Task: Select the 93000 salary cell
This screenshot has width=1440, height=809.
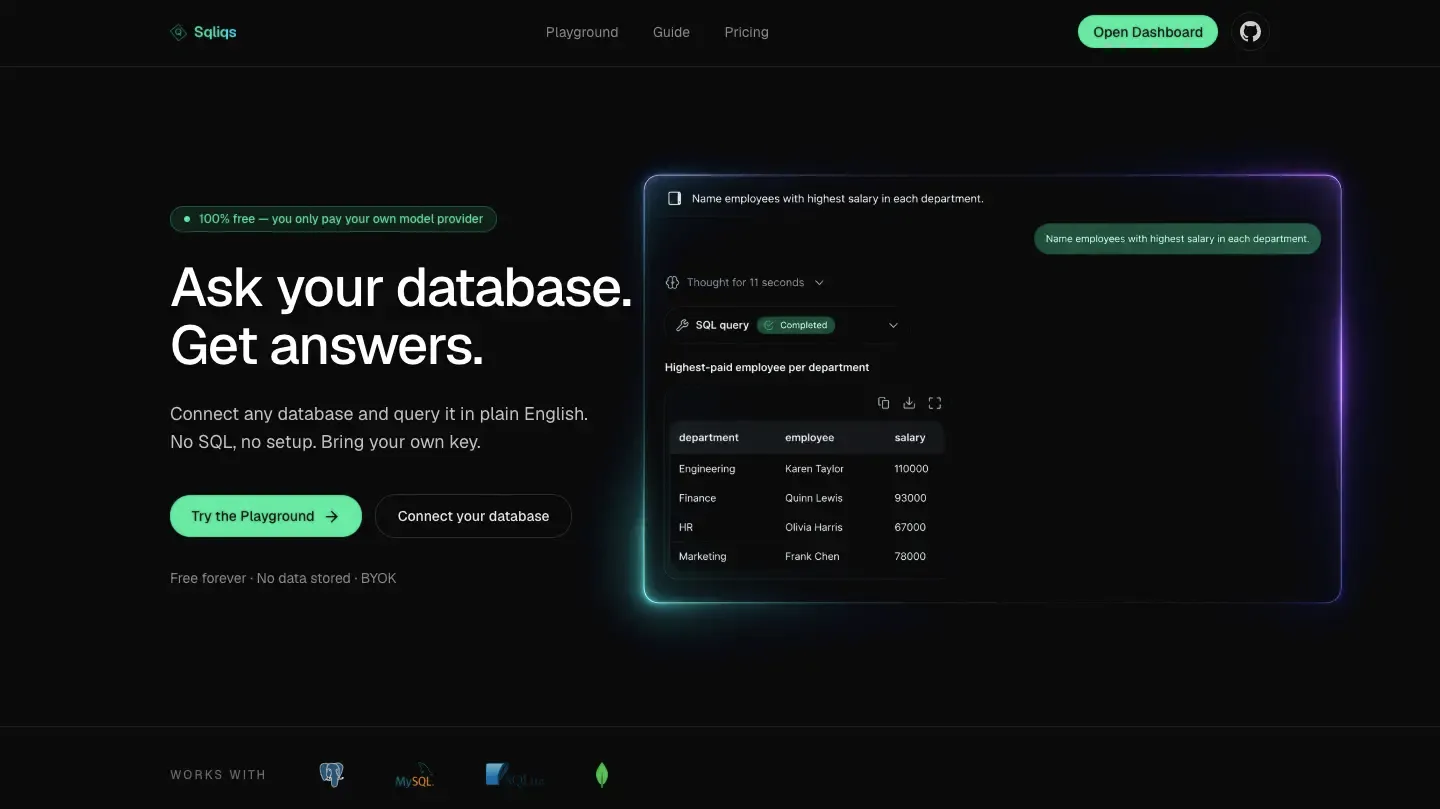Action: (910, 498)
